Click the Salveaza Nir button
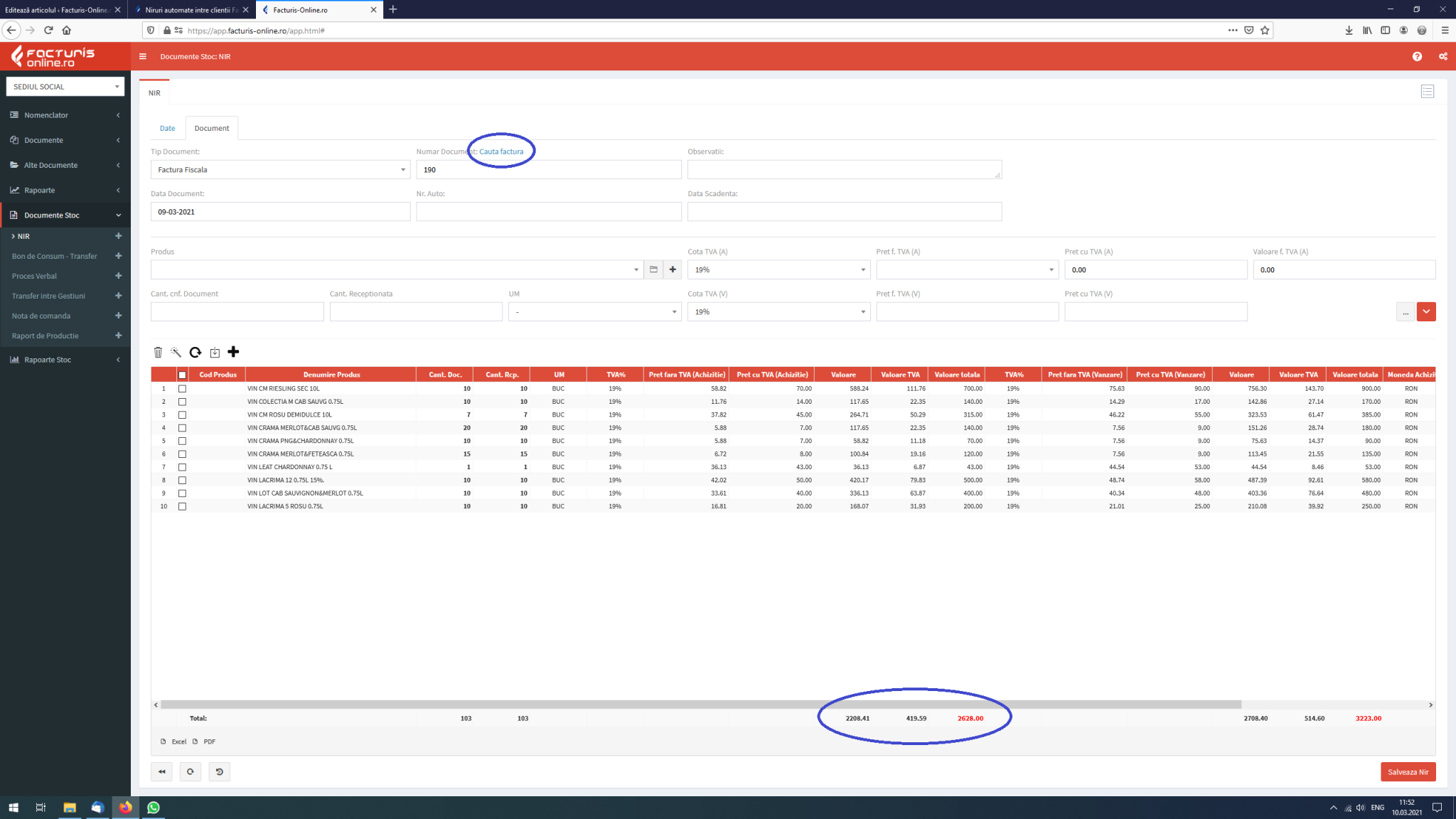 pyautogui.click(x=1408, y=772)
